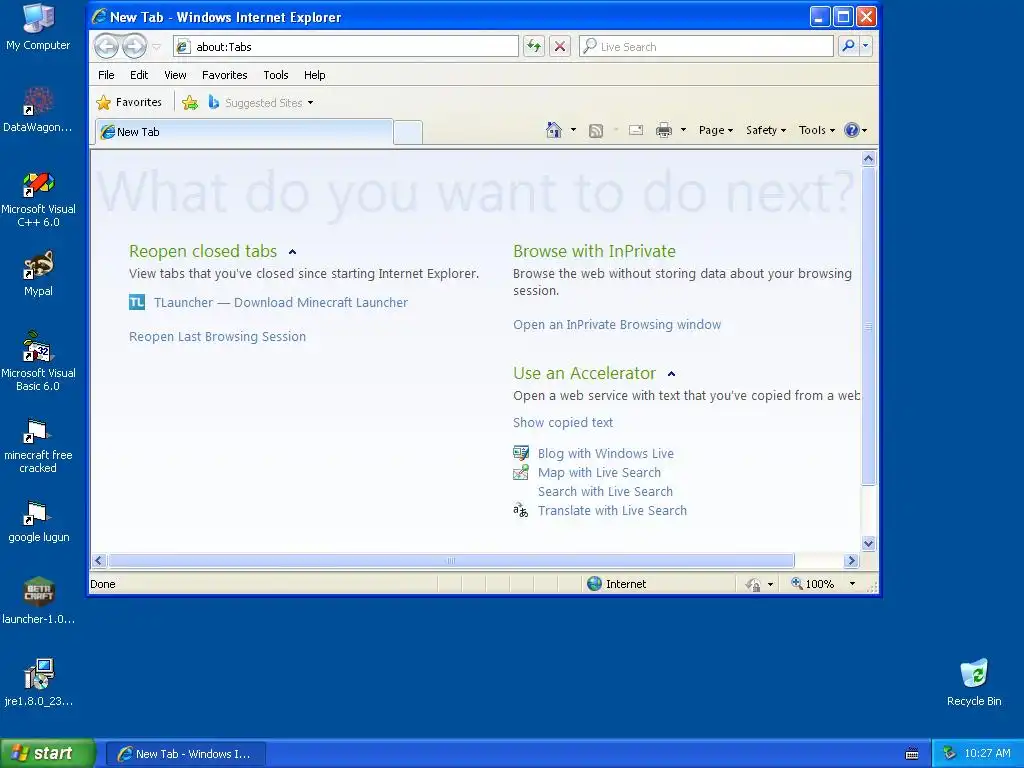This screenshot has height=768, width=1024.
Task: Open the Home button dropdown arrow
Action: (x=573, y=130)
